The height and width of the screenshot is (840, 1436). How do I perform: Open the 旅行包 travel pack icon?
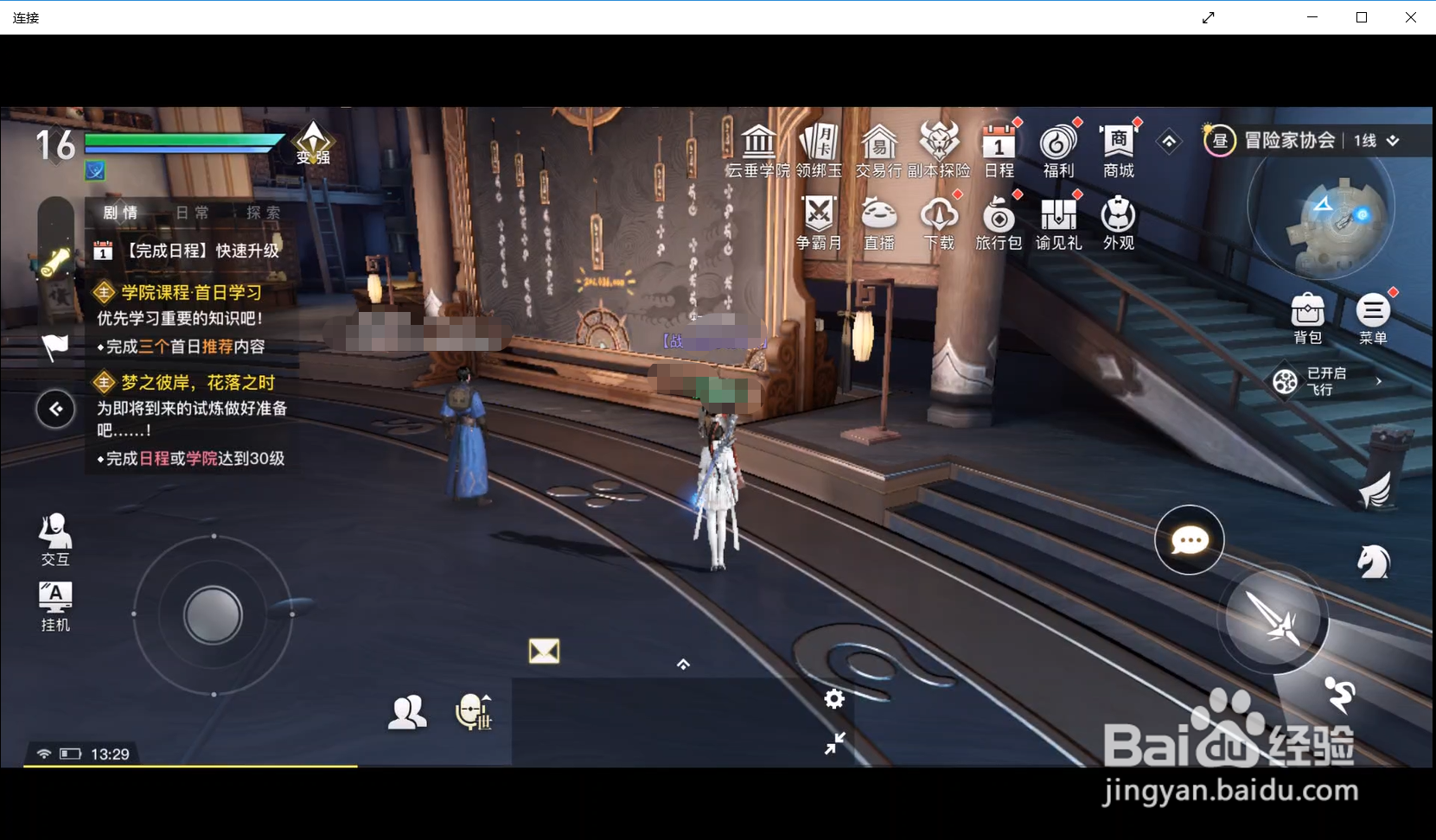[x=999, y=223]
